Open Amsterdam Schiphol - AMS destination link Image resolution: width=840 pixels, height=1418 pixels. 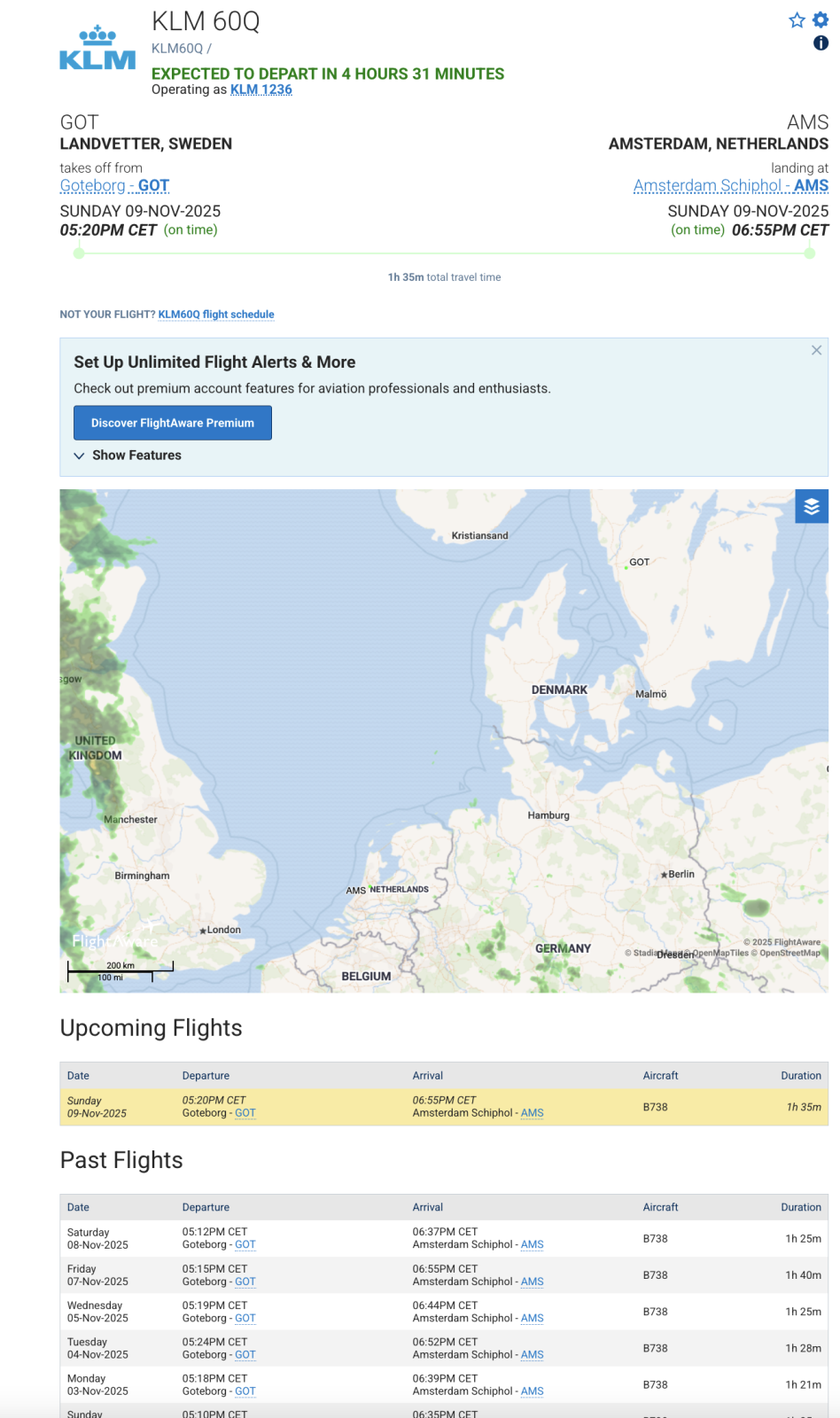730,185
